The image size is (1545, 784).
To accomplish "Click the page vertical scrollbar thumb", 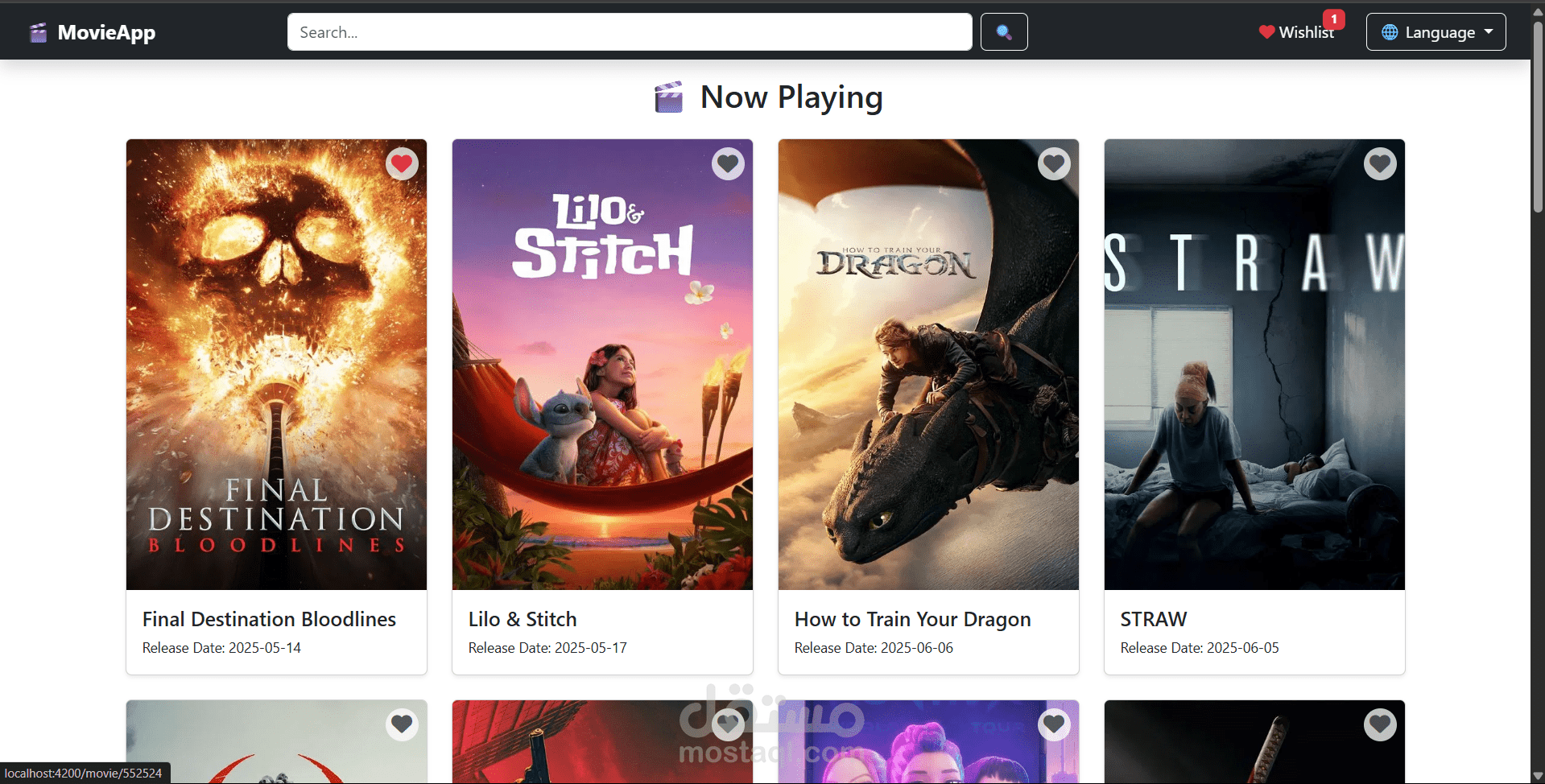I will tap(1538, 117).
